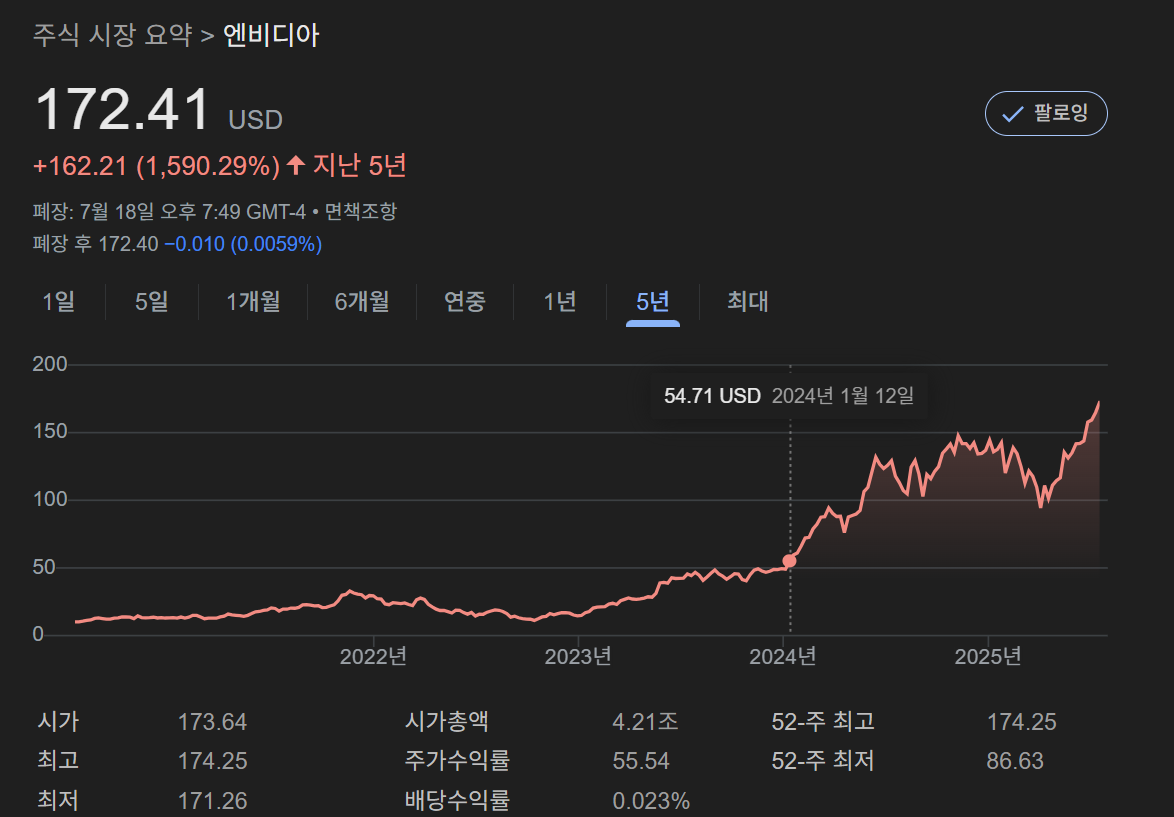Click the 최고 value 174.25
The height and width of the screenshot is (817, 1174).
(212, 761)
